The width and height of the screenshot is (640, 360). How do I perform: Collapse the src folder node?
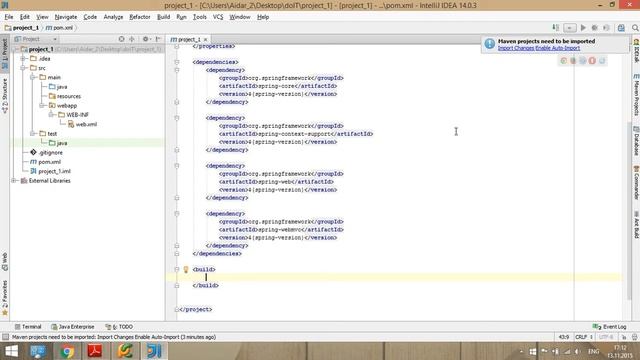click(x=24, y=68)
